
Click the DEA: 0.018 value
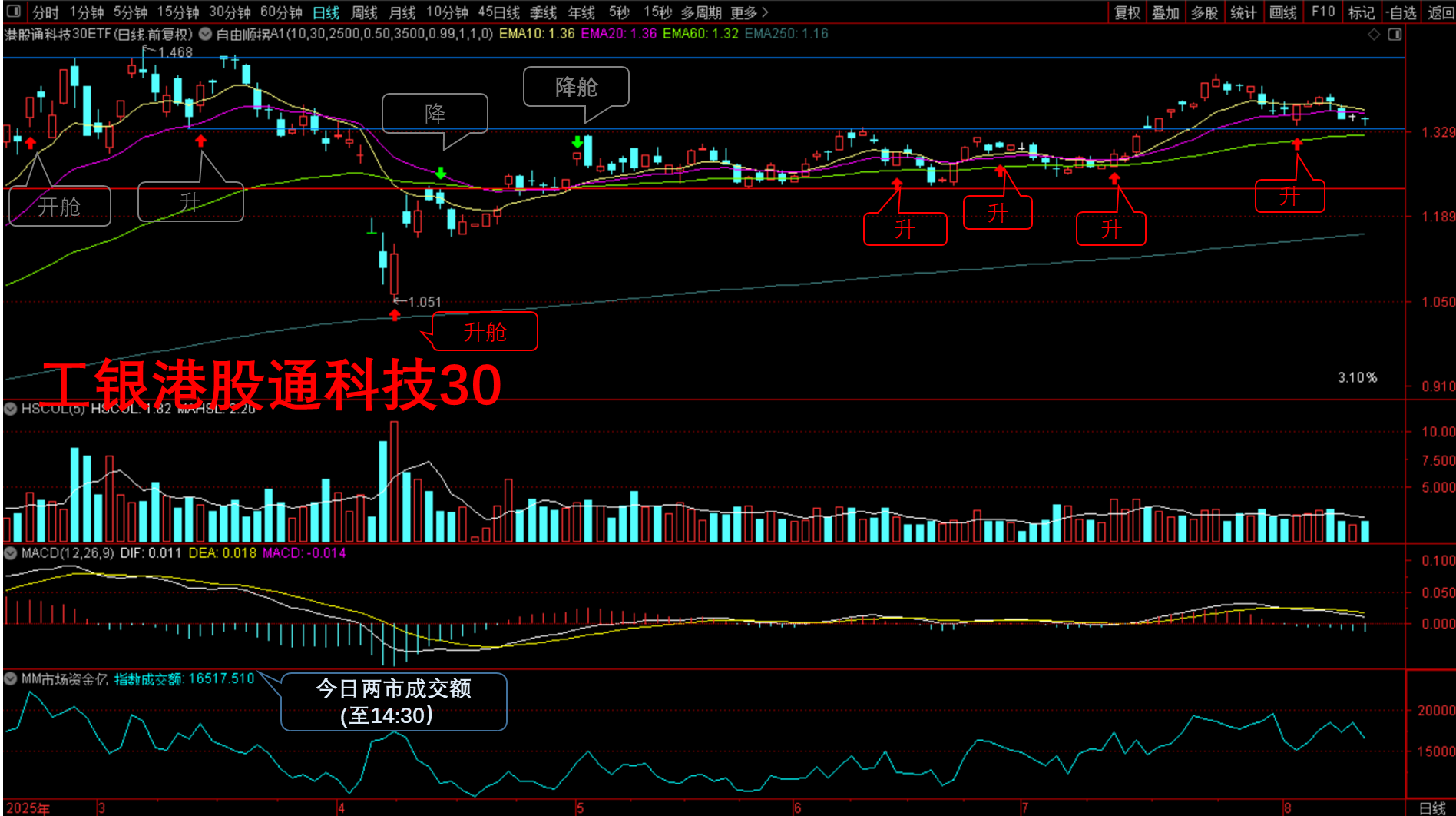[x=222, y=552]
